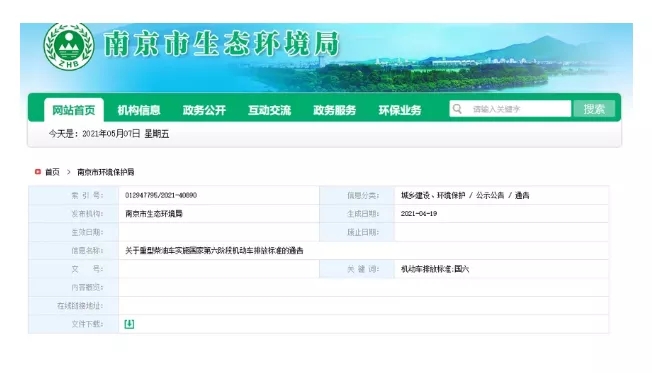
Task: Open the 网站首页 tab
Action: tap(74, 110)
